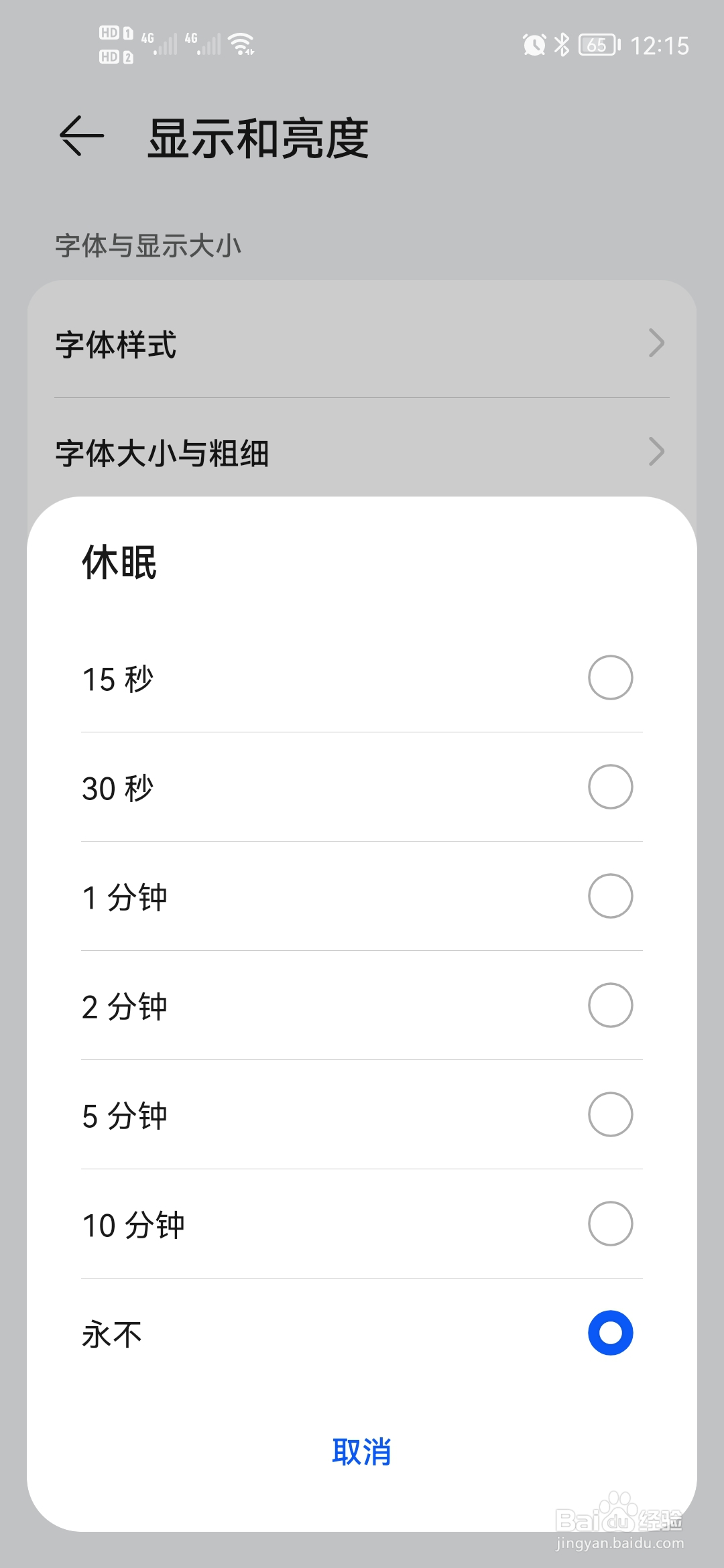Tap the 12:15 clock display
The image size is (724, 1568).
tap(660, 46)
